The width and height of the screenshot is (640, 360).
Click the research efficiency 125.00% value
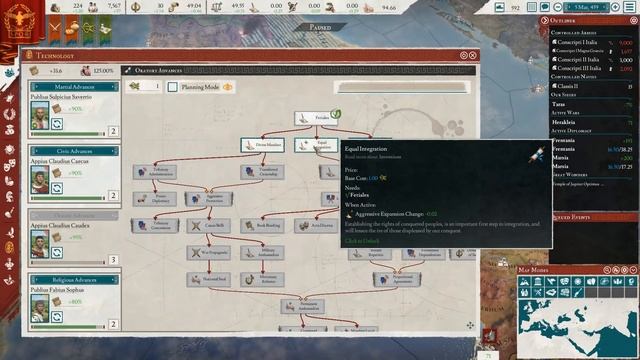pos(103,71)
